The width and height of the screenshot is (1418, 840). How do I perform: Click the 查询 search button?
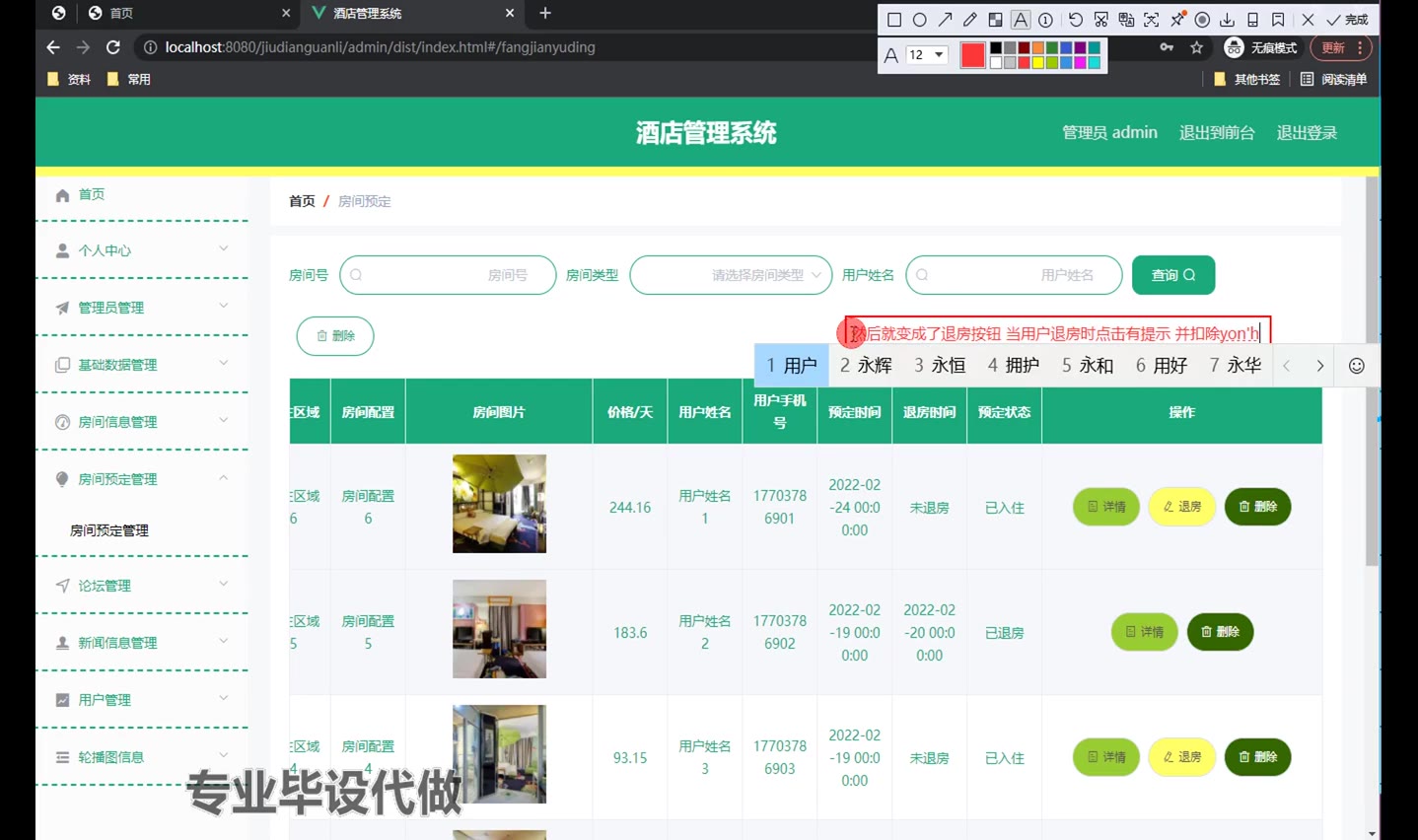point(1173,275)
